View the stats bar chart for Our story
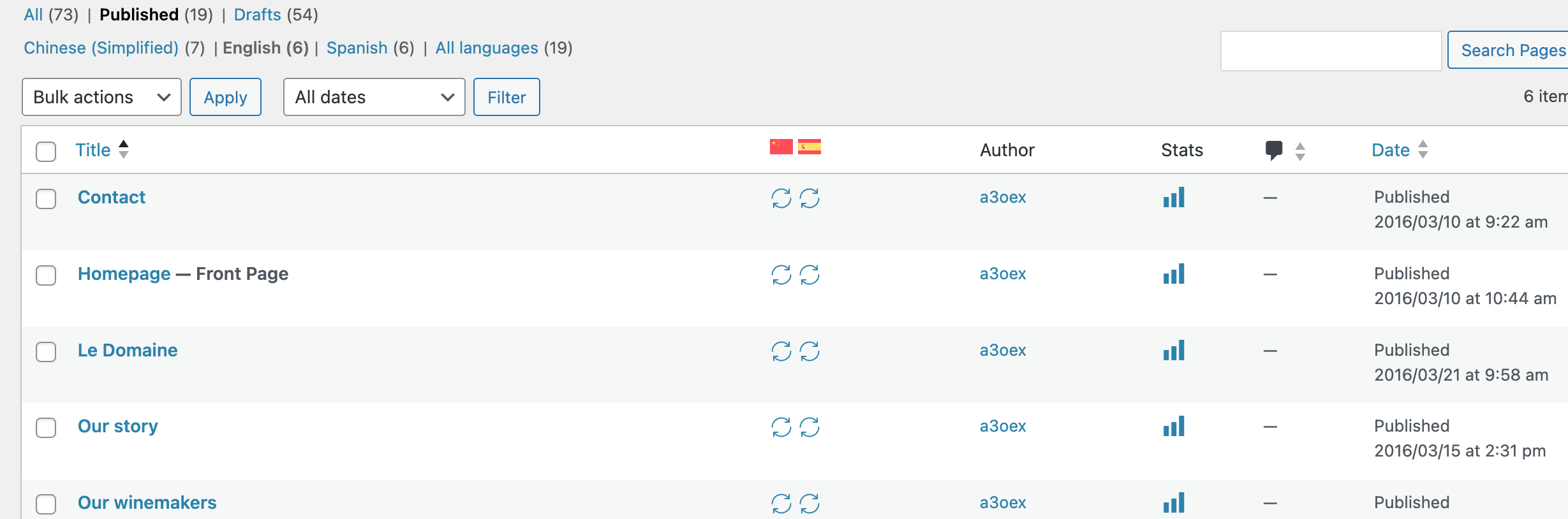This screenshot has width=1568, height=519. tap(1174, 426)
